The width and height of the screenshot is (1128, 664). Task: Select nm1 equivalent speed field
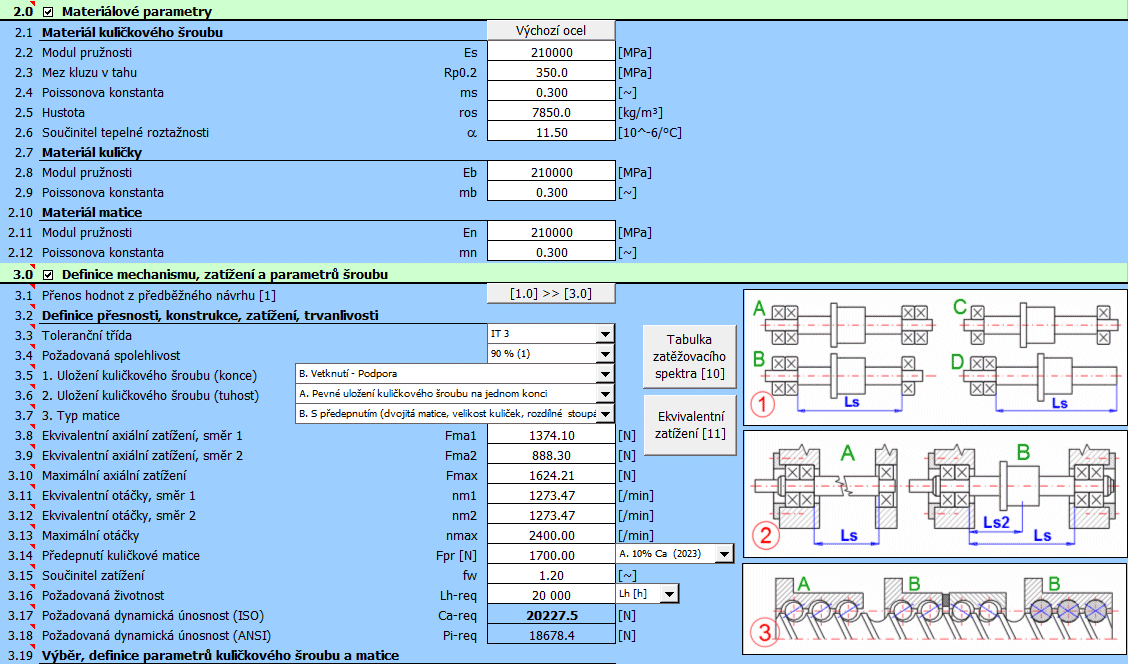[552, 496]
